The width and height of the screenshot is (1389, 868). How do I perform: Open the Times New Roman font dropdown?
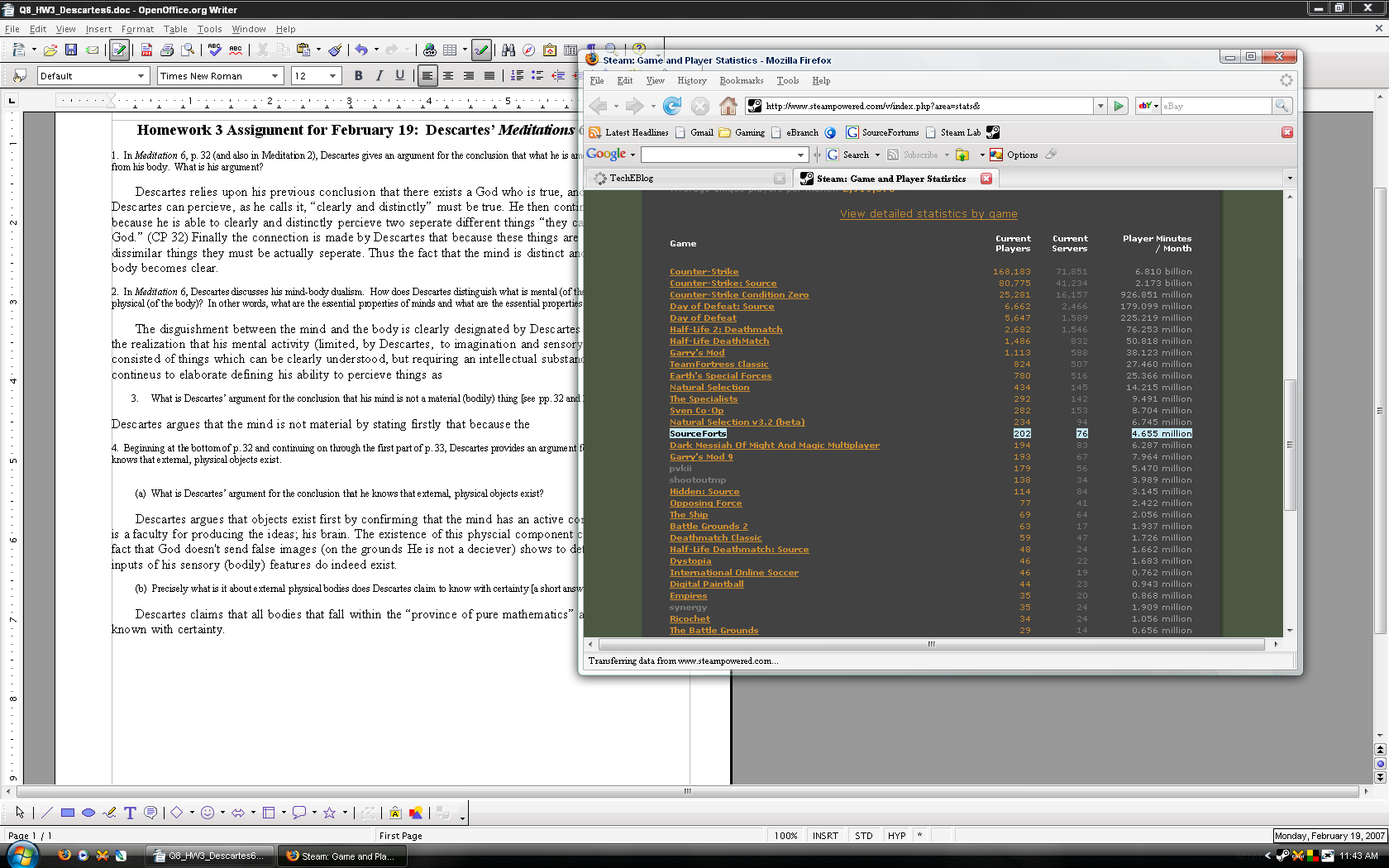point(275,76)
